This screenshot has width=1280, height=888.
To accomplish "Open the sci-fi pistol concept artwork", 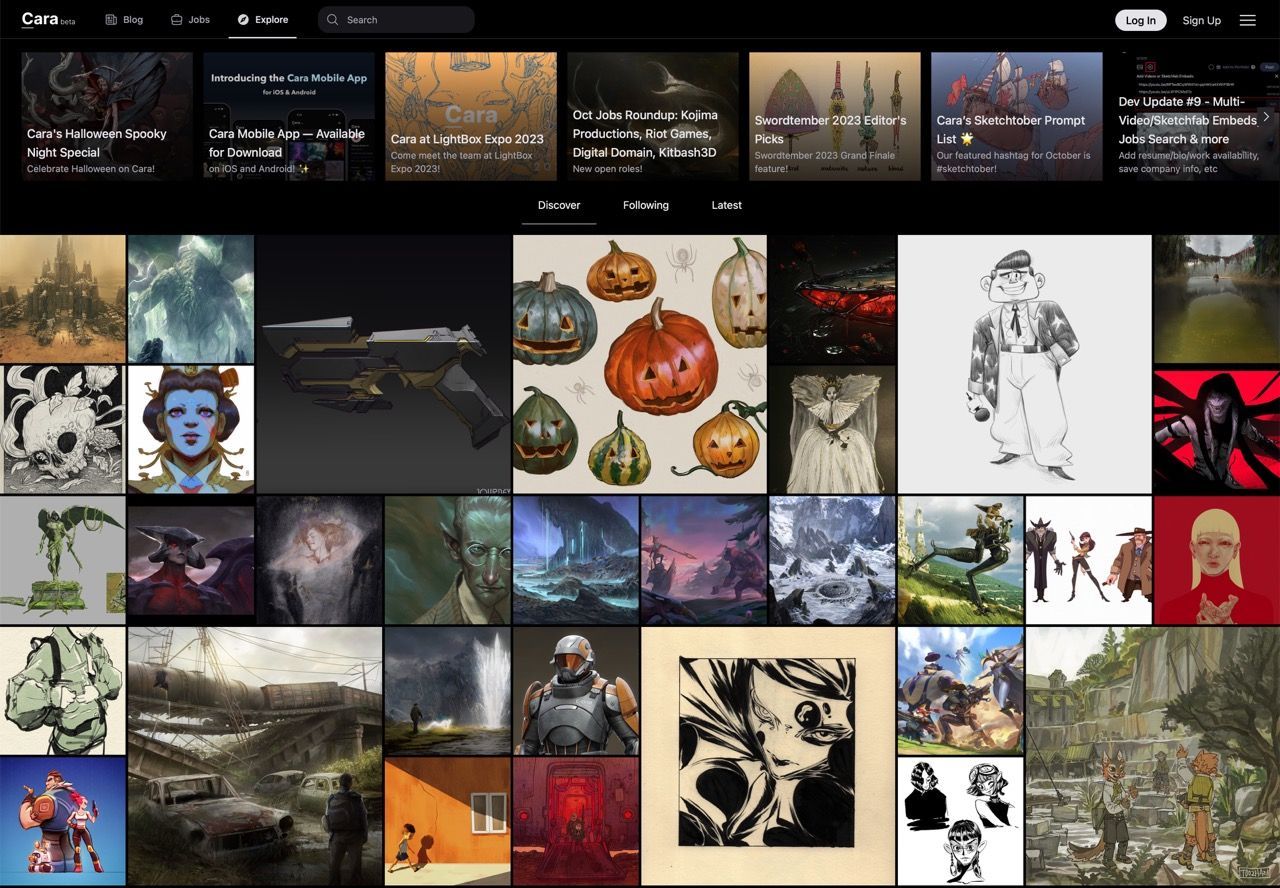I will click(x=384, y=364).
